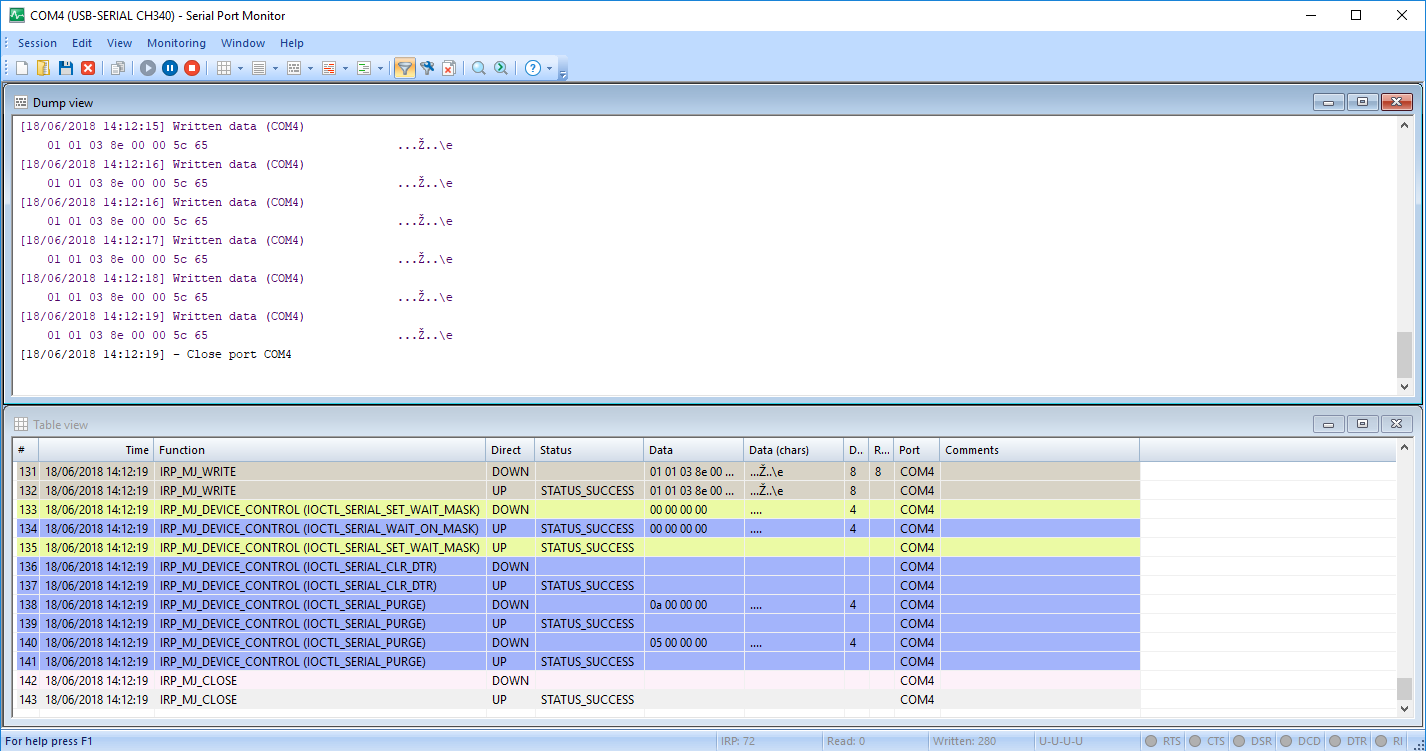The width and height of the screenshot is (1426, 751).
Task: Click the Dump view icon in the toolbar
Action: (x=294, y=68)
